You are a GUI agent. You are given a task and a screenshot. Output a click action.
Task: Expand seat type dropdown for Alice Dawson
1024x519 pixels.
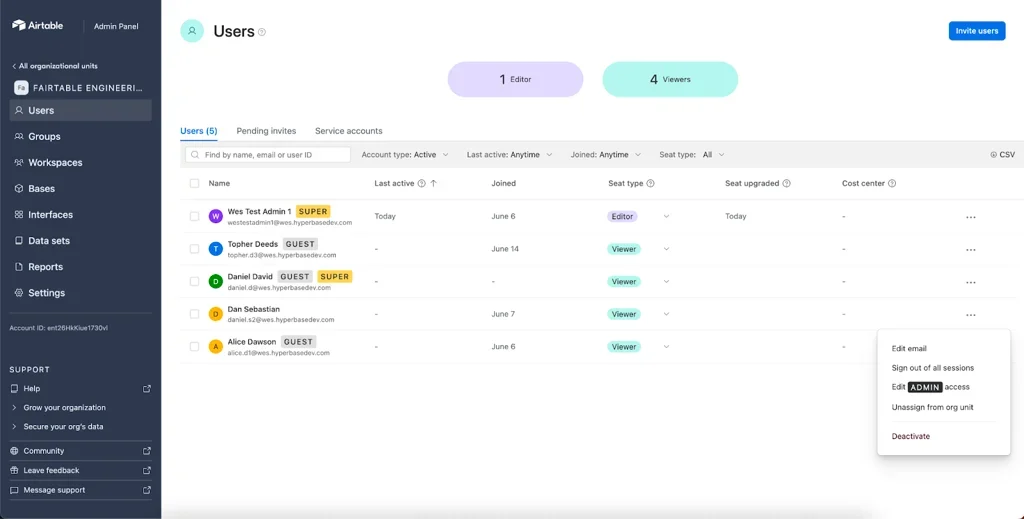[666, 347]
